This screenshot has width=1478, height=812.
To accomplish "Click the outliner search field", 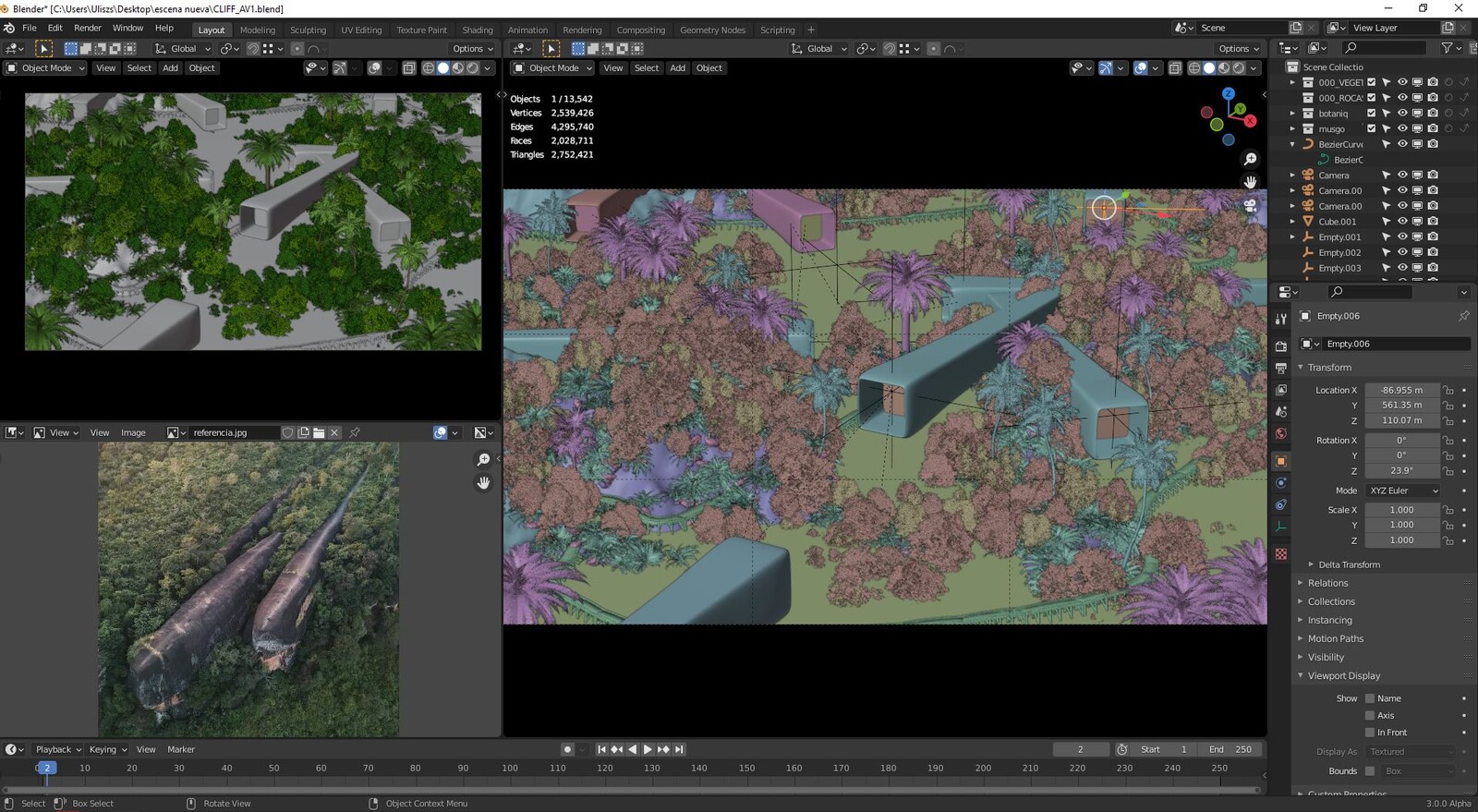I will tap(1383, 48).
